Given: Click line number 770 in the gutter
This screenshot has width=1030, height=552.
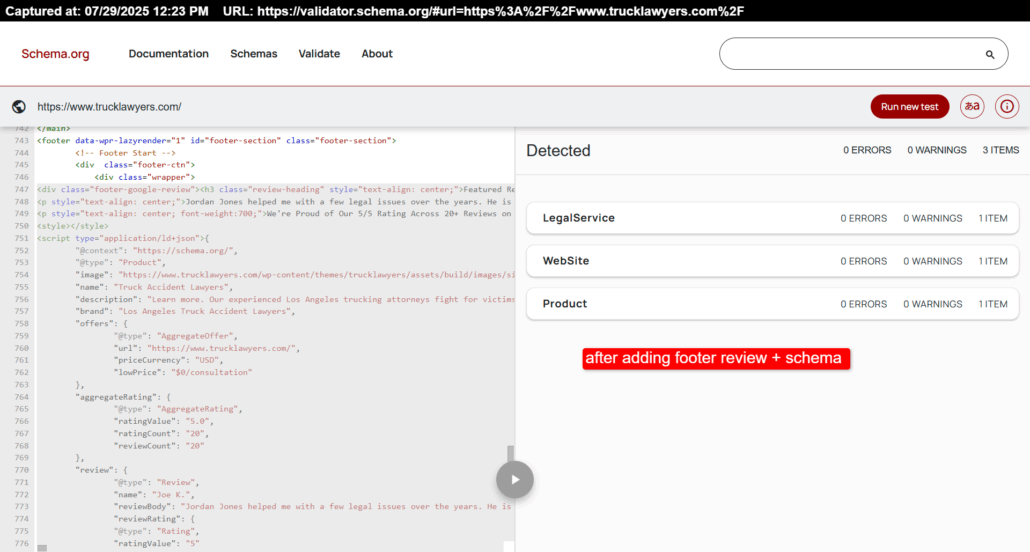Looking at the screenshot, I should [21, 471].
